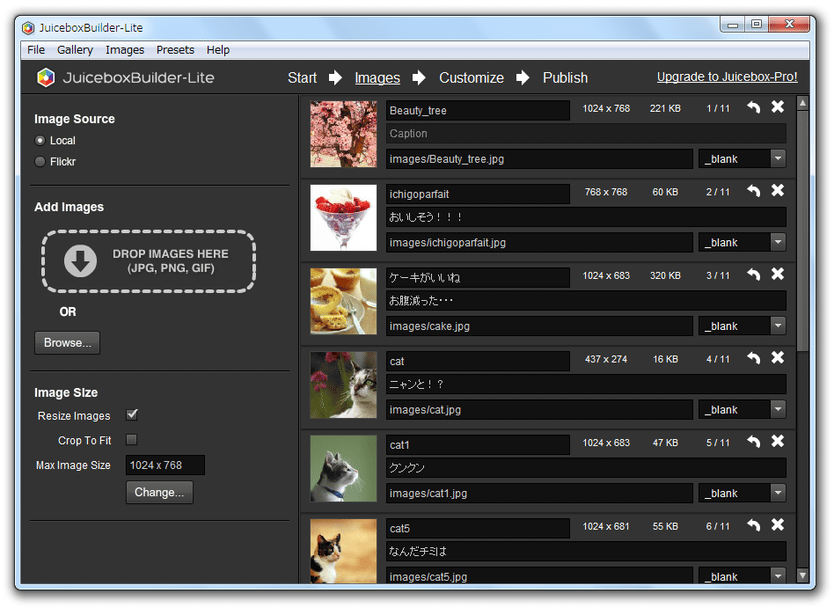The height and width of the screenshot is (608, 834).
Task: Click the arrow icon after Start
Action: click(335, 78)
